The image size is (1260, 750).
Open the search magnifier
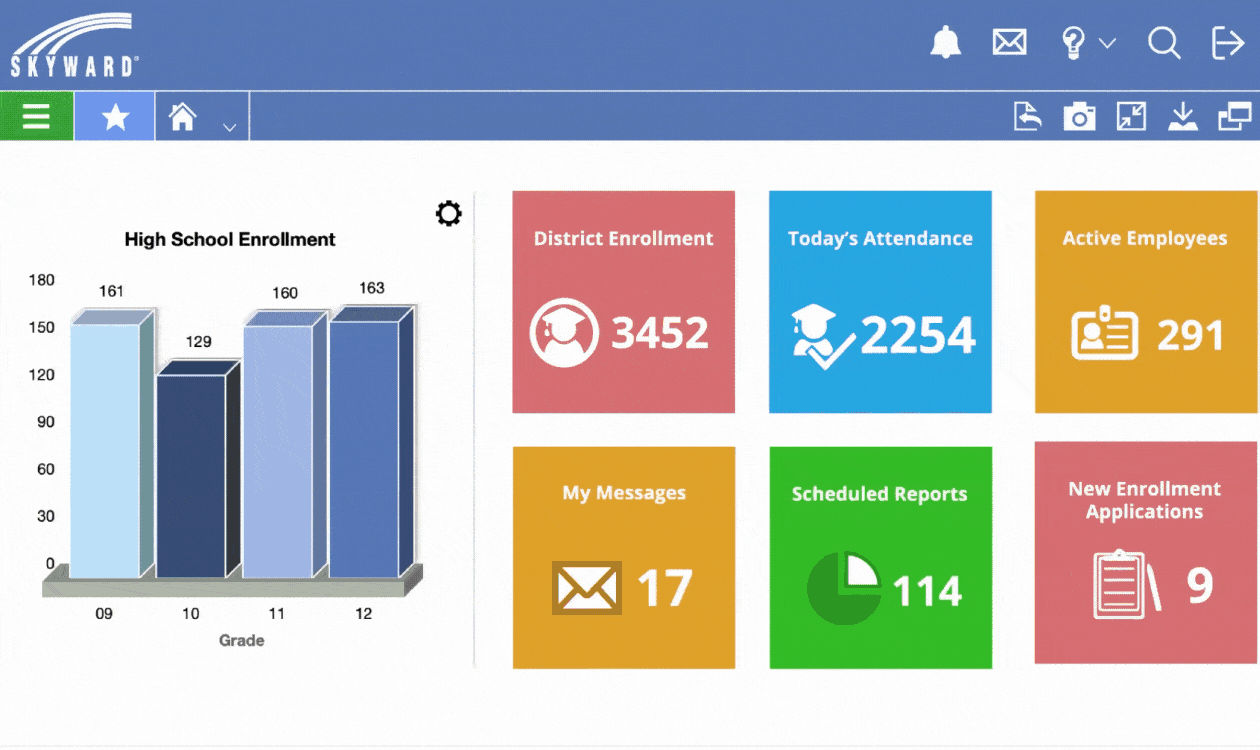coord(1164,43)
